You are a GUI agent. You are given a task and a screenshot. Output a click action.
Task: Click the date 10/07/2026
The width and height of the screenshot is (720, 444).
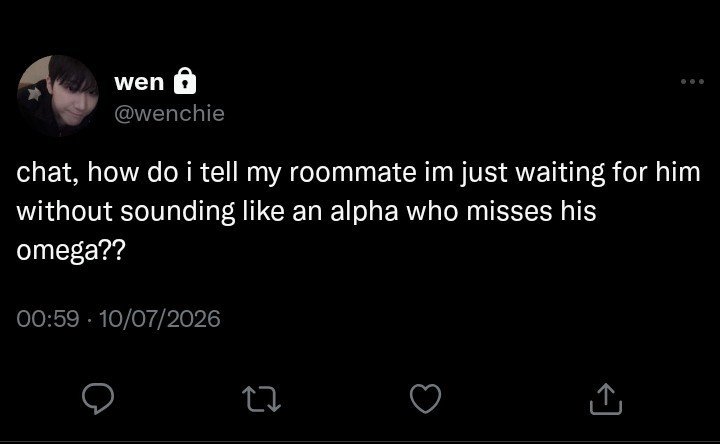tap(160, 319)
